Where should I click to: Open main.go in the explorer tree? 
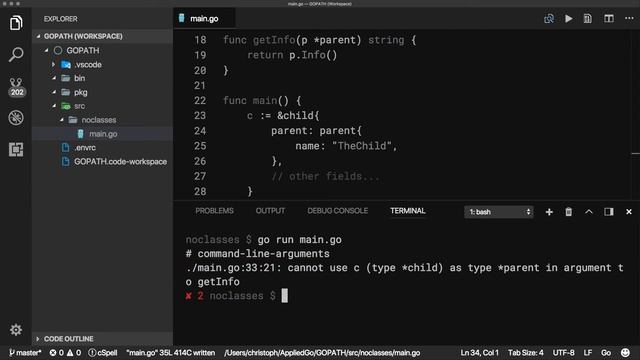[x=102, y=134]
